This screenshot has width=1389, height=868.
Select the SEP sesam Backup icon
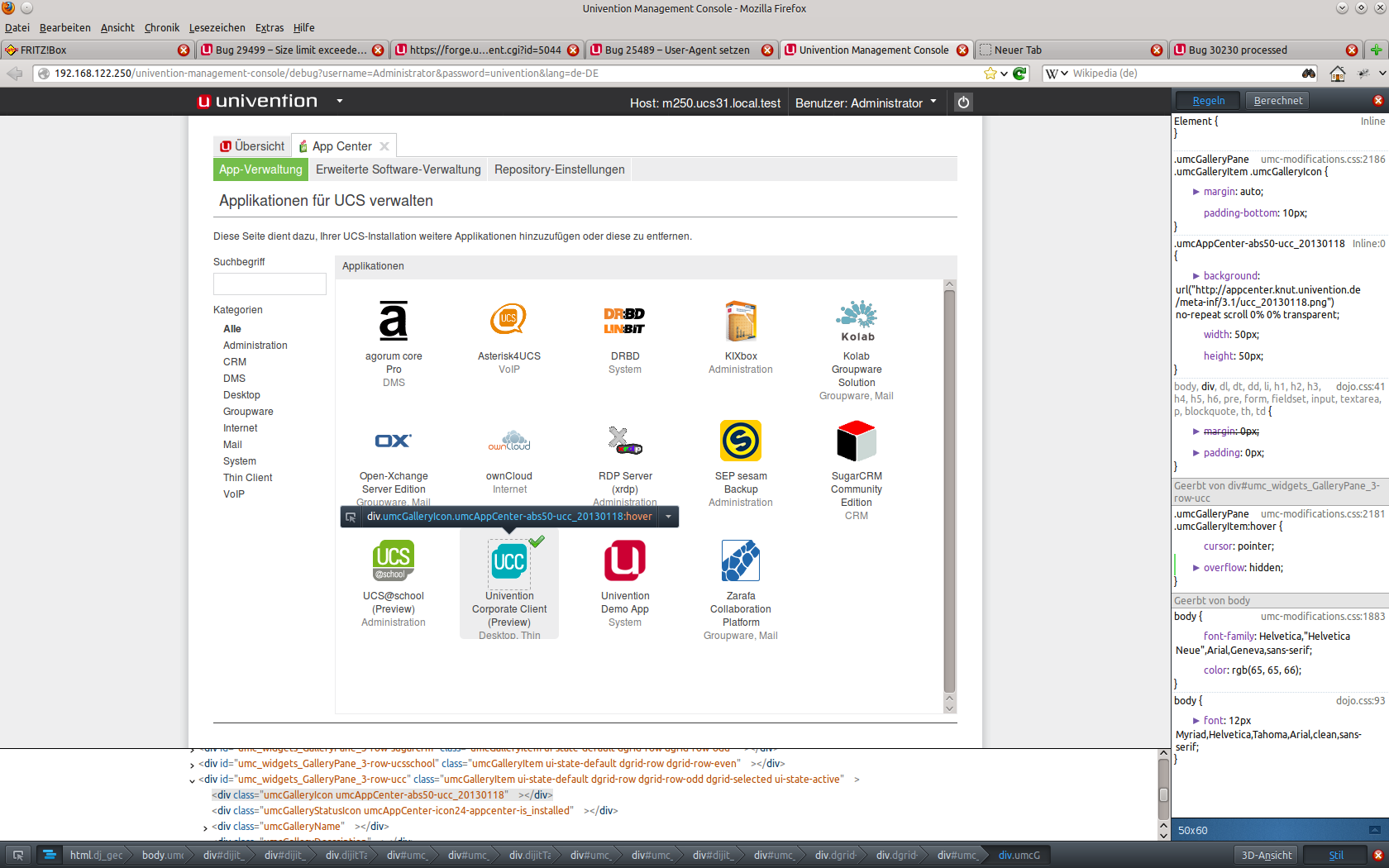click(x=740, y=441)
